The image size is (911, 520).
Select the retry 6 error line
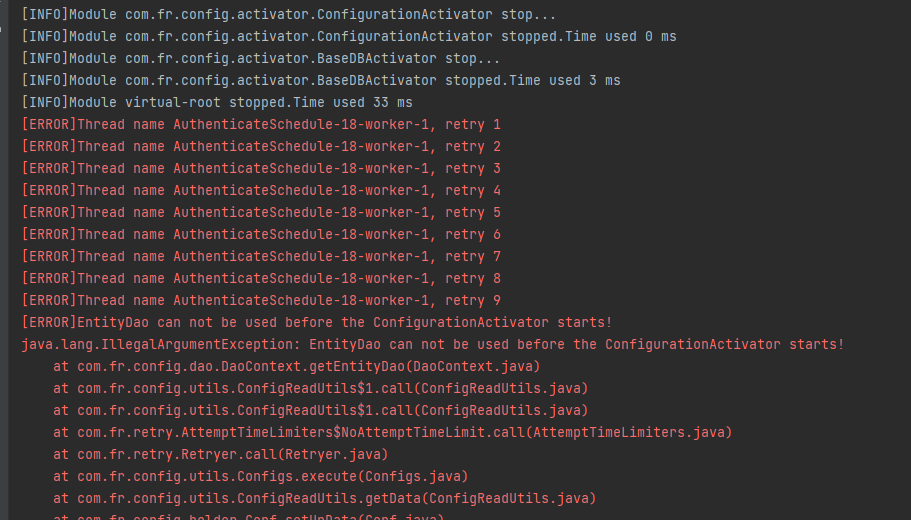(261, 235)
